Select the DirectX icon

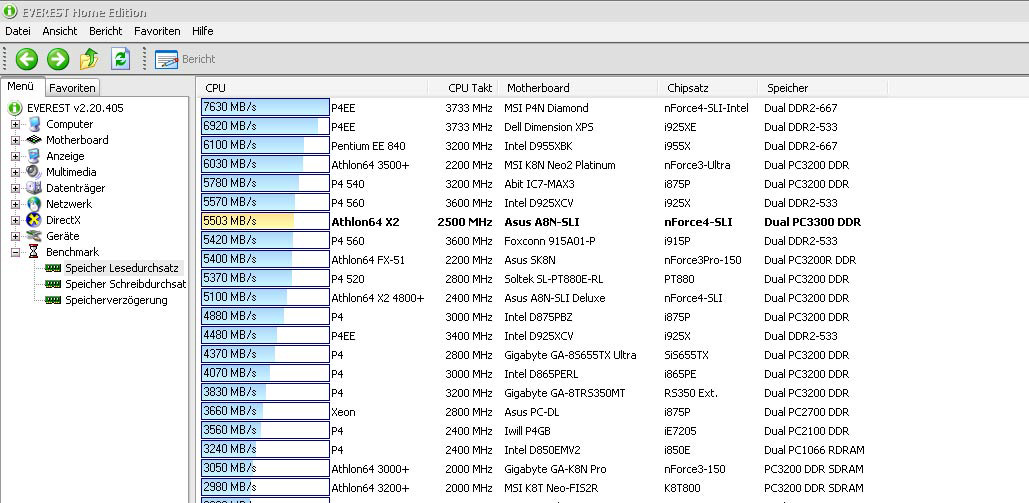34,220
